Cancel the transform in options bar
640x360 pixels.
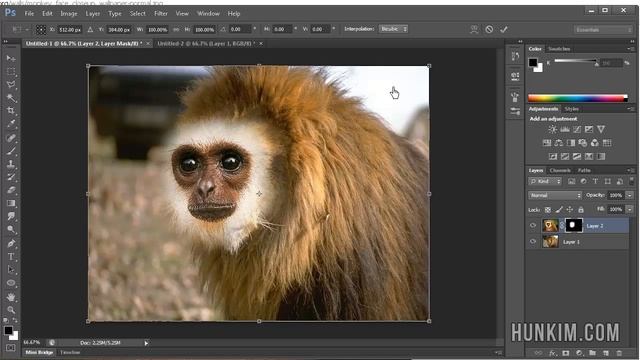point(489,29)
